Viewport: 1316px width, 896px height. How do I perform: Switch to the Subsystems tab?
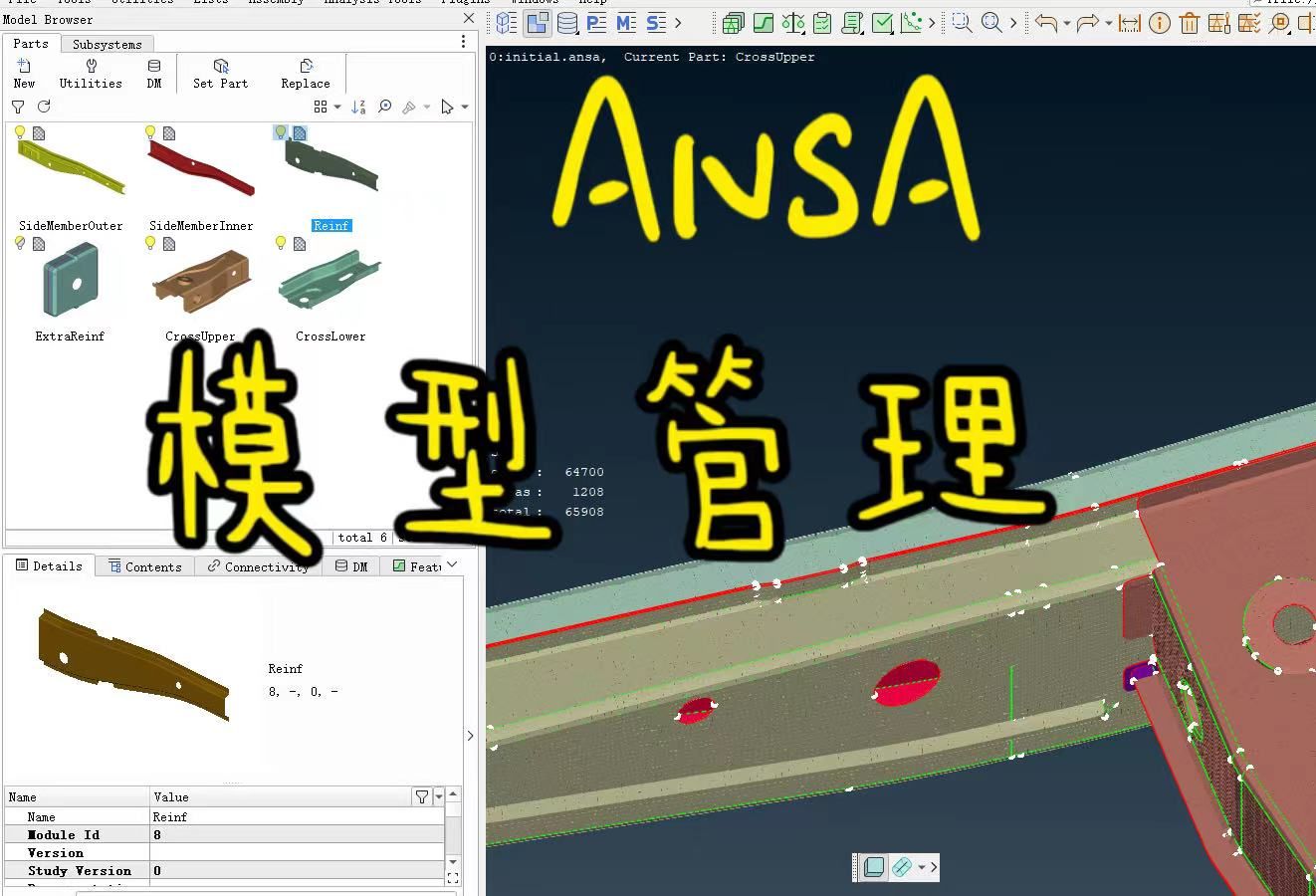(x=107, y=44)
